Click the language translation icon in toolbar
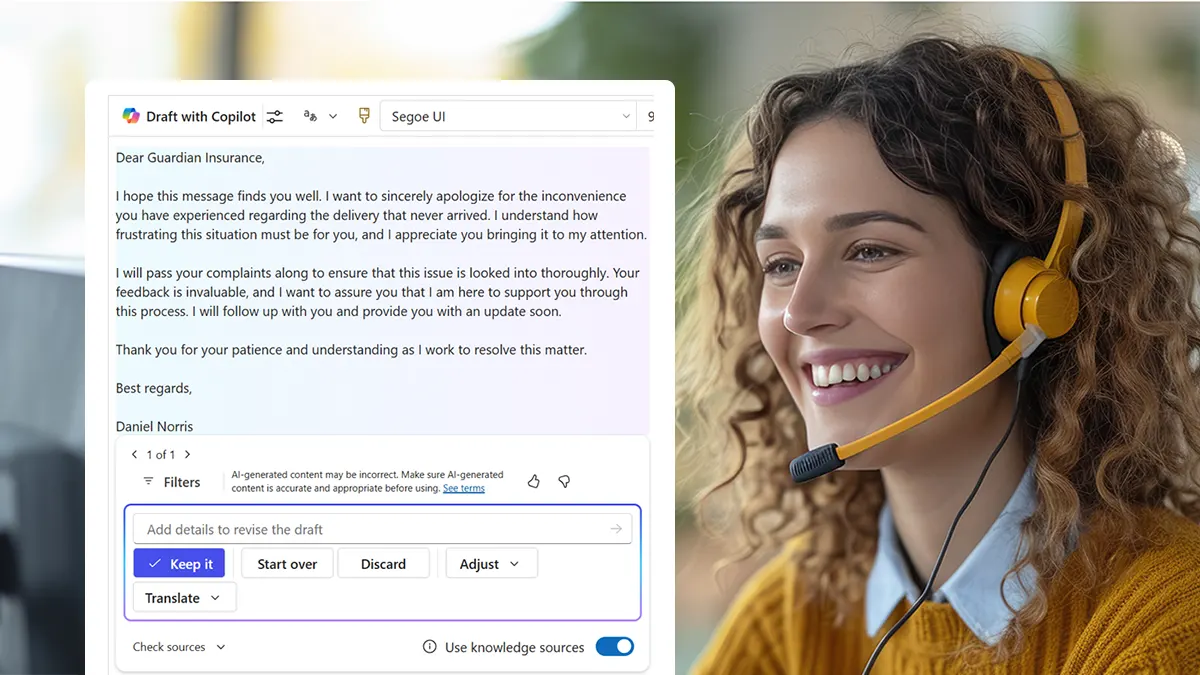 (x=310, y=116)
